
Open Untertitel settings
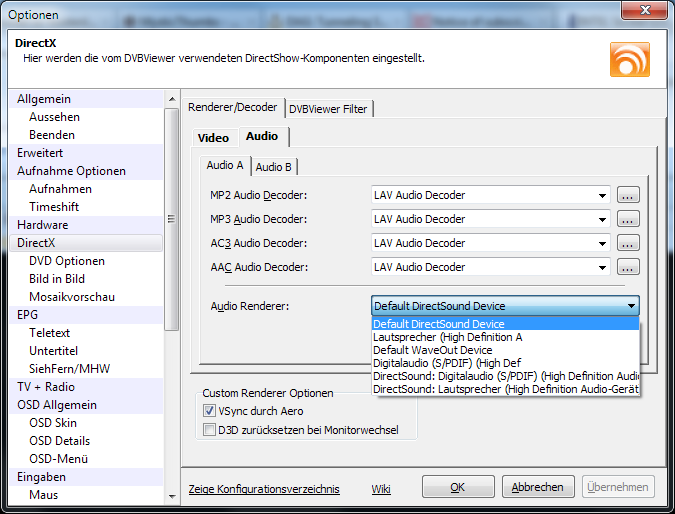point(86,351)
